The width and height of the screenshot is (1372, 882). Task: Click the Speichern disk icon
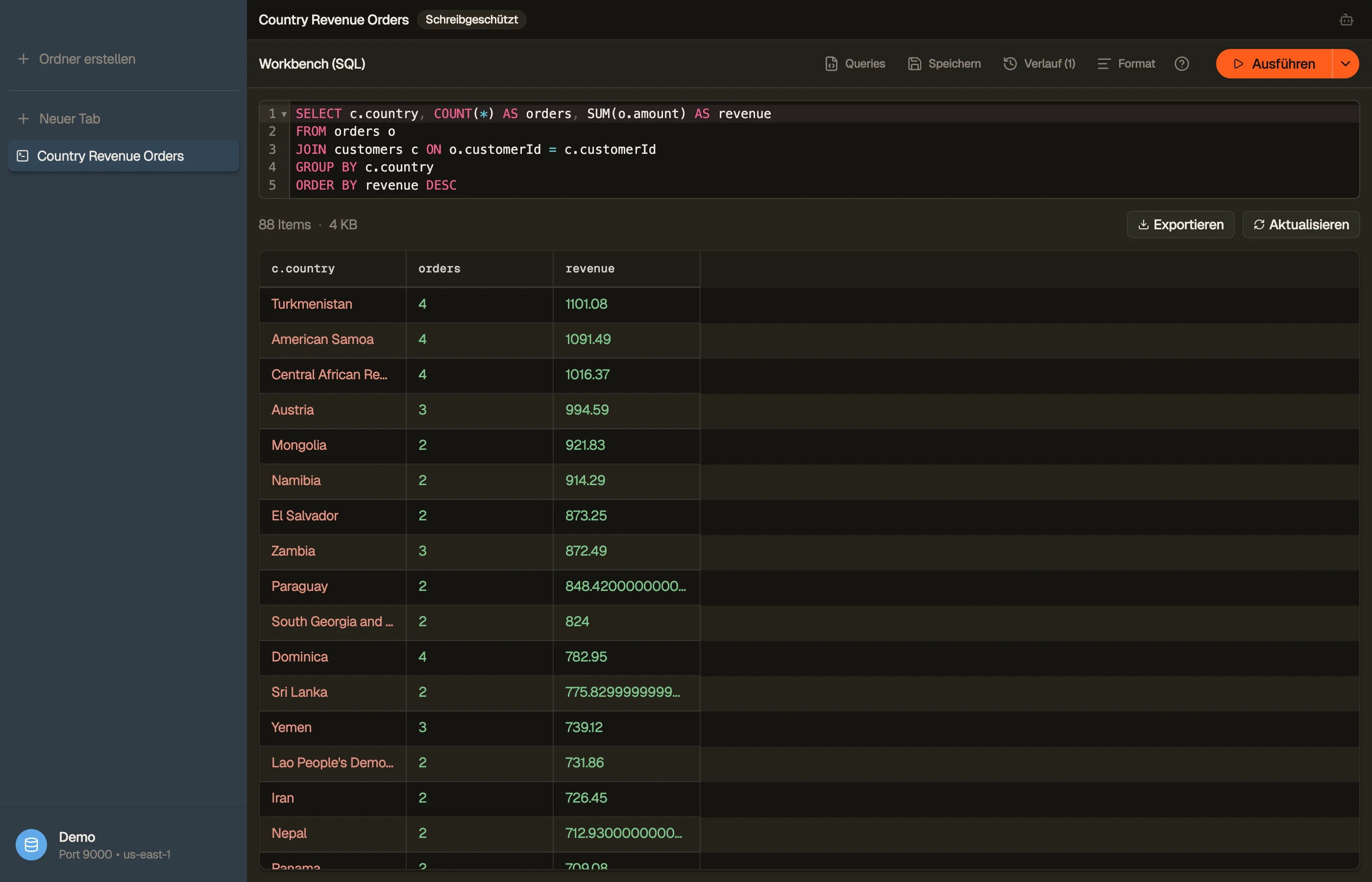(x=914, y=64)
